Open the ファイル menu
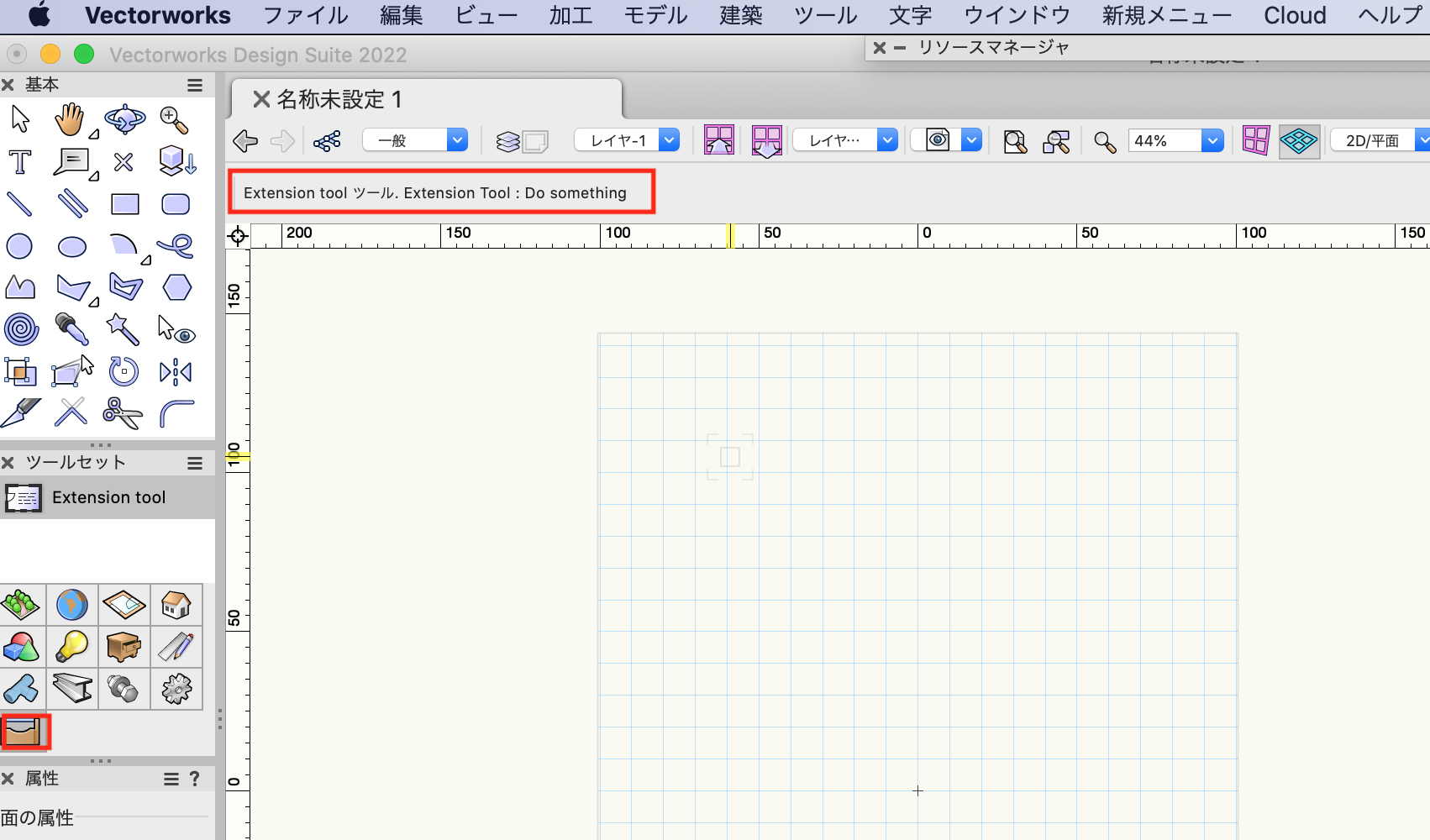The height and width of the screenshot is (840, 1430). [305, 16]
